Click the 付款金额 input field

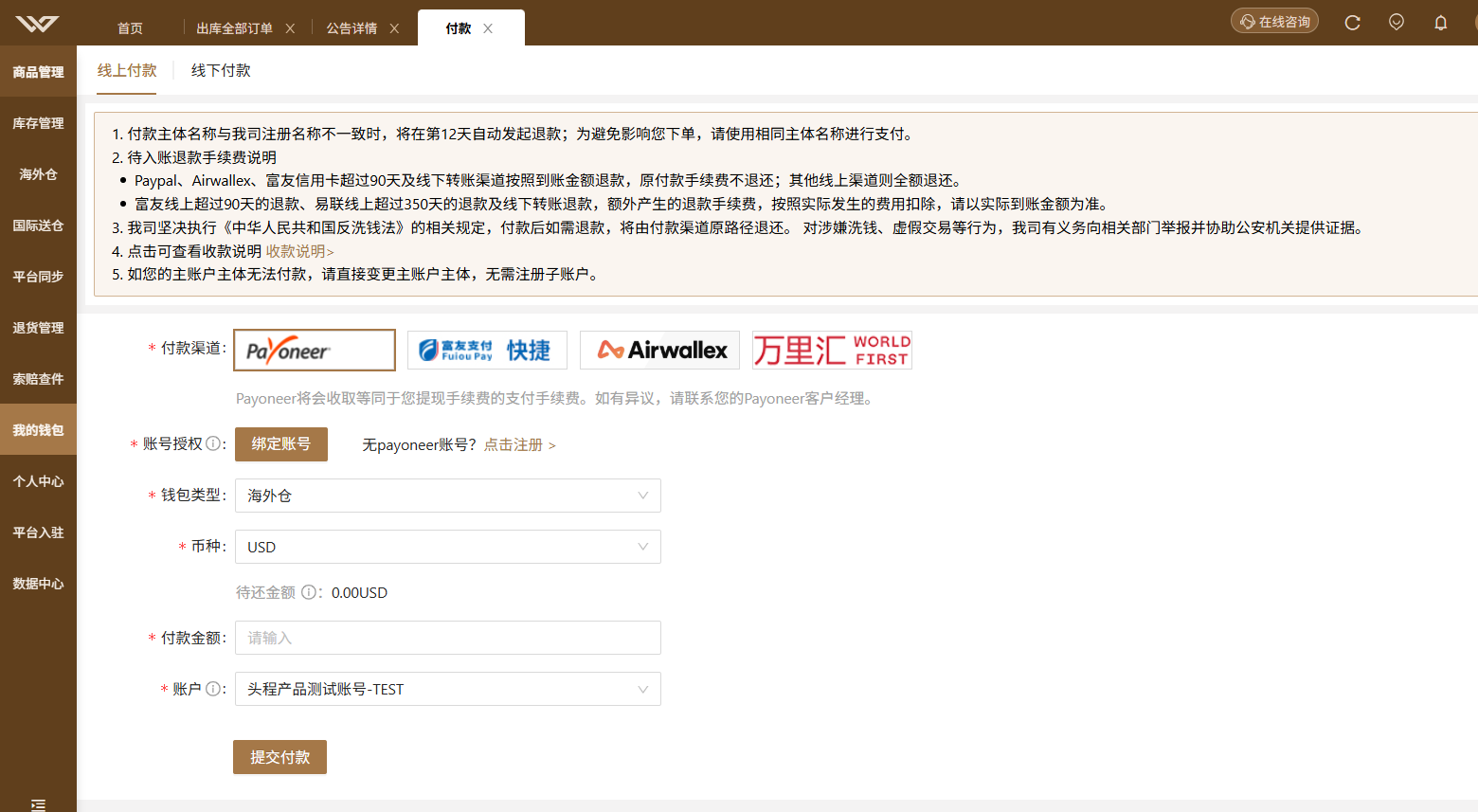447,638
